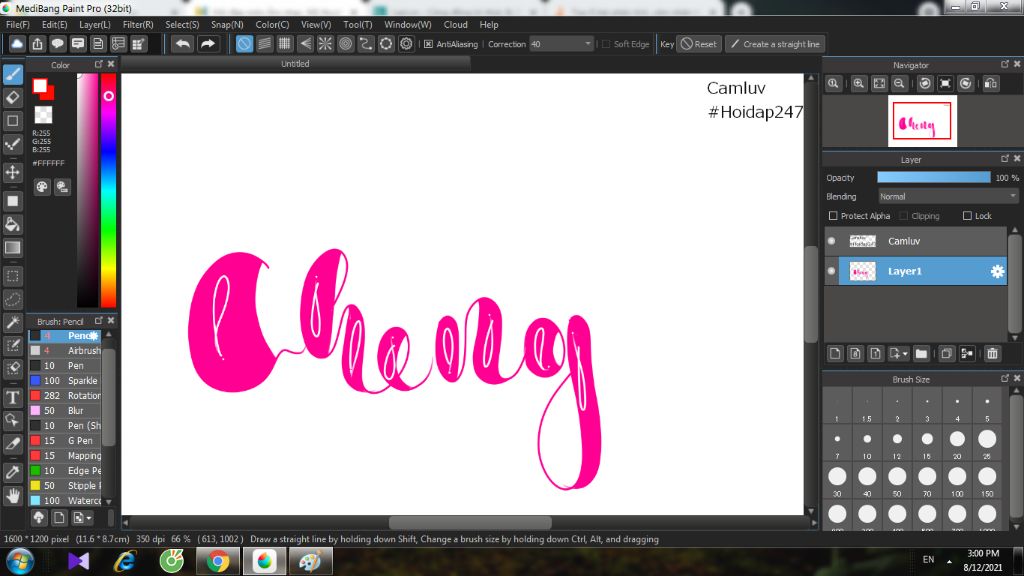Zoom in on Navigator panel
This screenshot has height=576, width=1024.
click(x=859, y=84)
